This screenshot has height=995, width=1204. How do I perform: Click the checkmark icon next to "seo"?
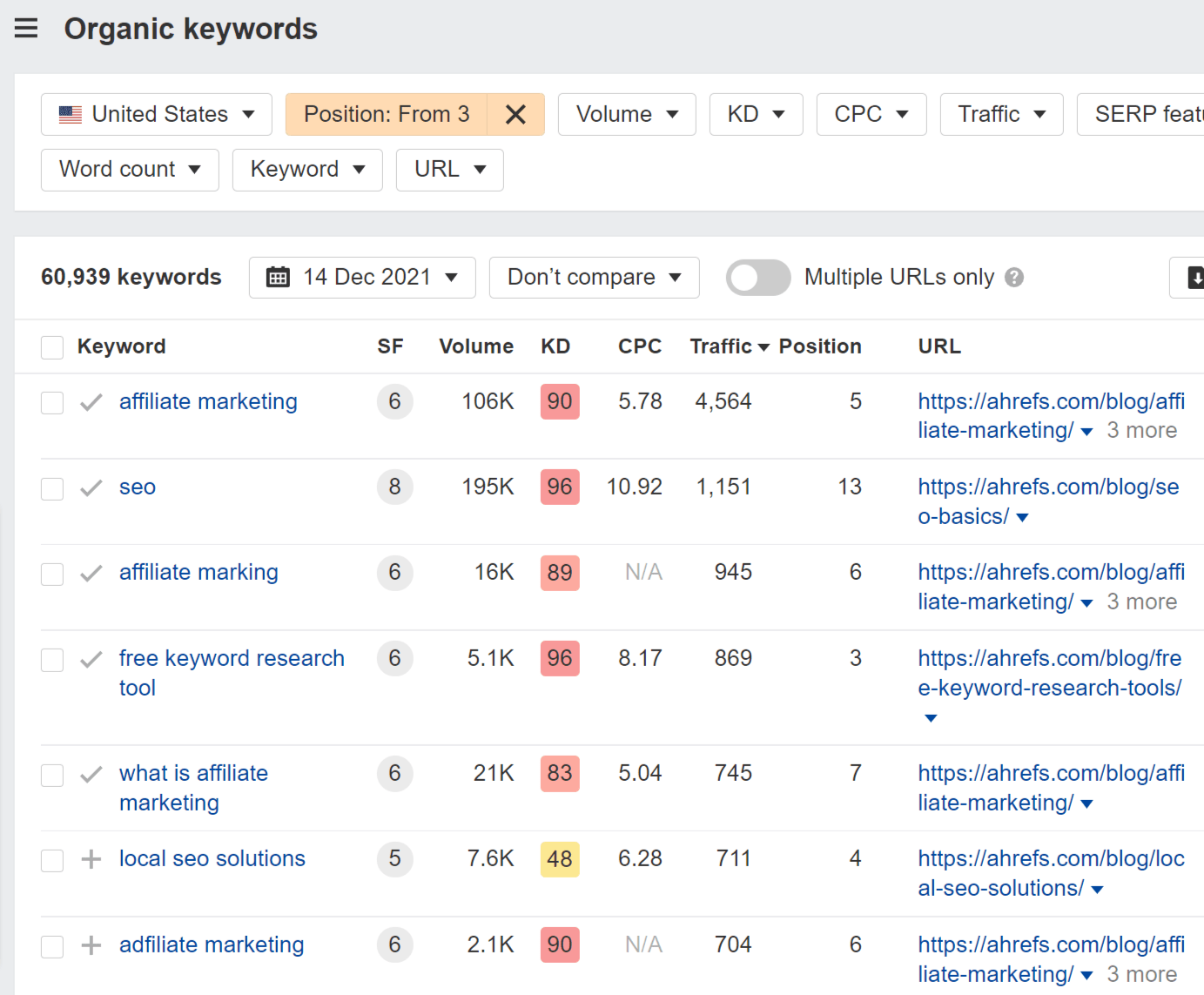91,487
